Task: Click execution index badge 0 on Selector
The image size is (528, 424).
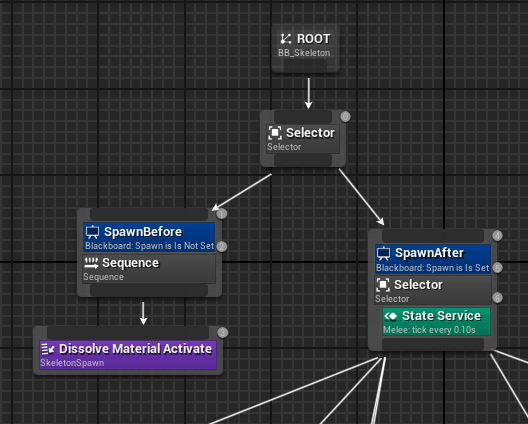Action: point(345,117)
